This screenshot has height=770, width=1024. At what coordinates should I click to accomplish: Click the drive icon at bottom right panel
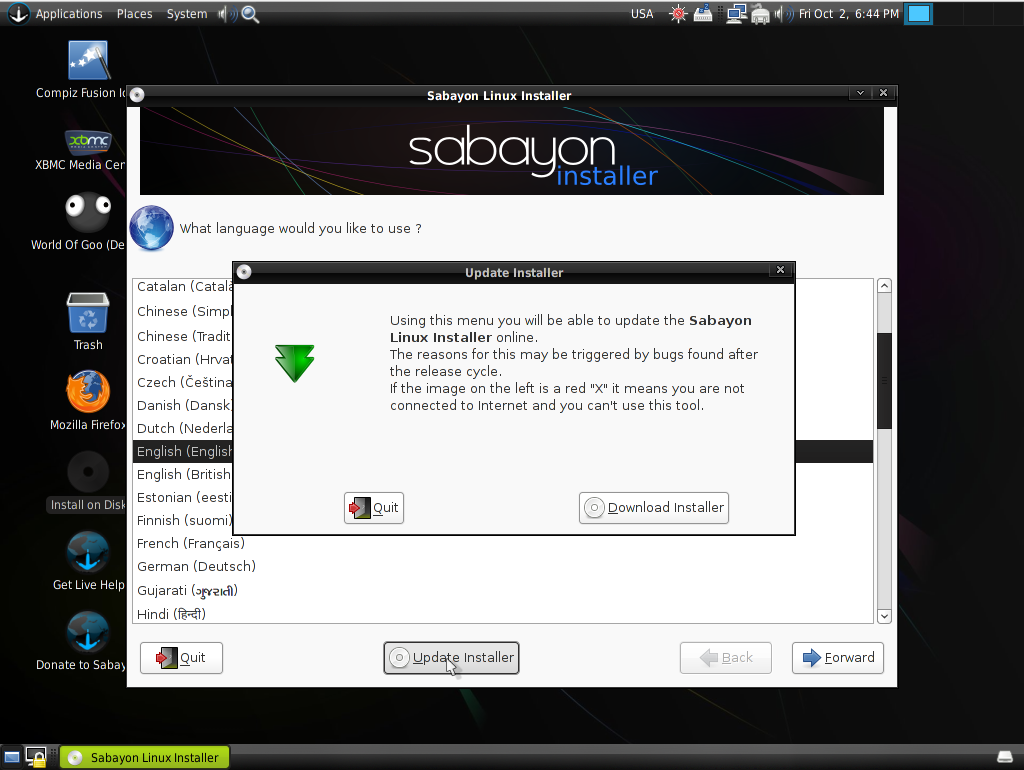pyautogui.click(x=1005, y=758)
